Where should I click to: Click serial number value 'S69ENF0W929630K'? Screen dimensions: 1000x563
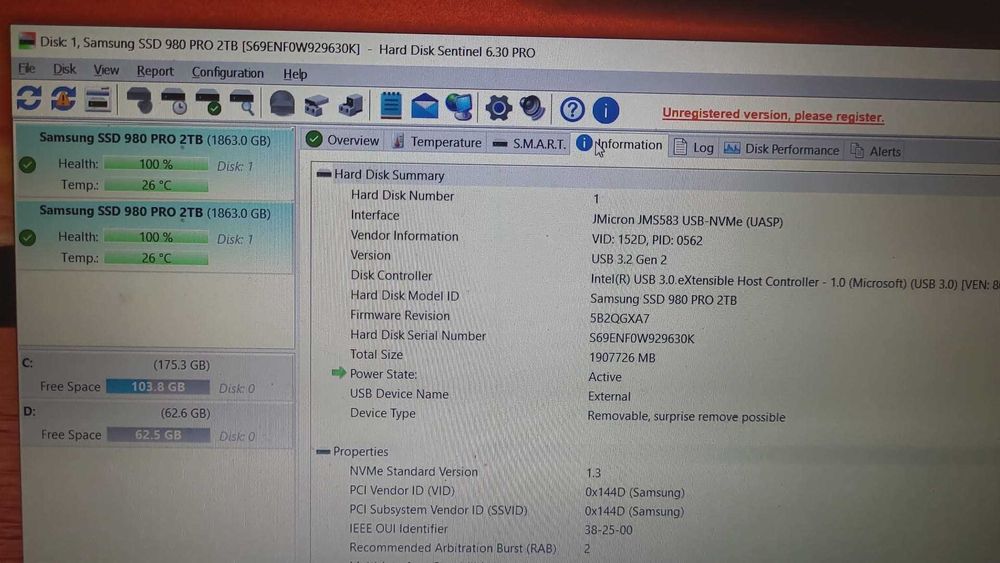coord(642,338)
